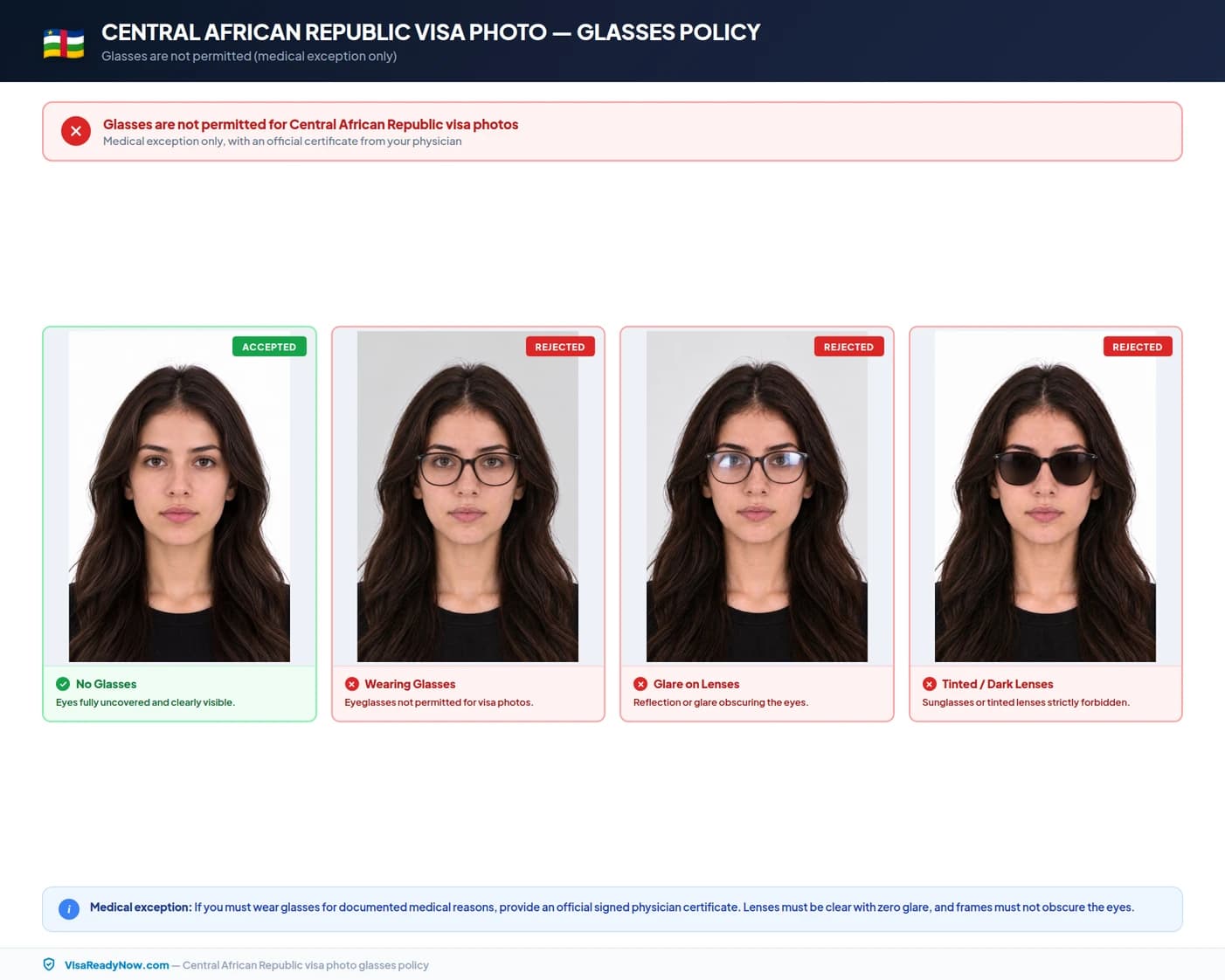Screen dimensions: 1225x980
Task: Click footer text 'Central African Republic visa photo glasses policy'
Action: [x=306, y=965]
